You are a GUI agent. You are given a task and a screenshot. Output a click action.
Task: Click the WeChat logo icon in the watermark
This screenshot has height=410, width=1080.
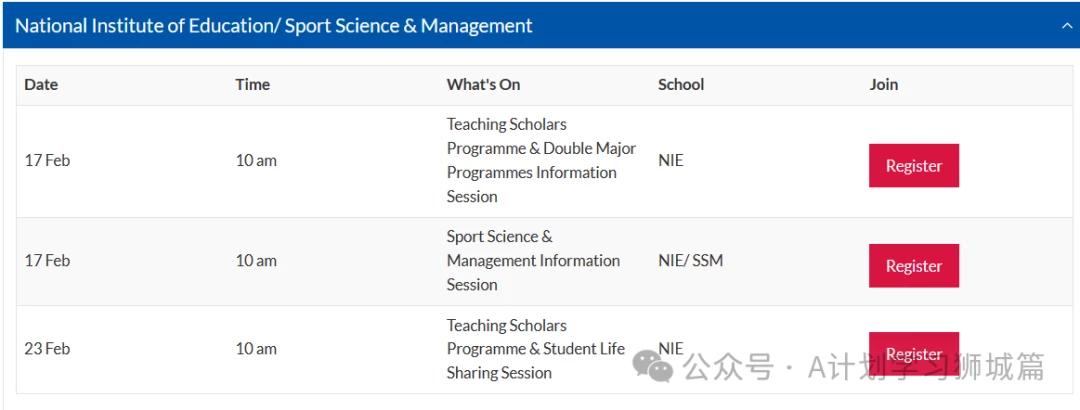click(x=653, y=365)
